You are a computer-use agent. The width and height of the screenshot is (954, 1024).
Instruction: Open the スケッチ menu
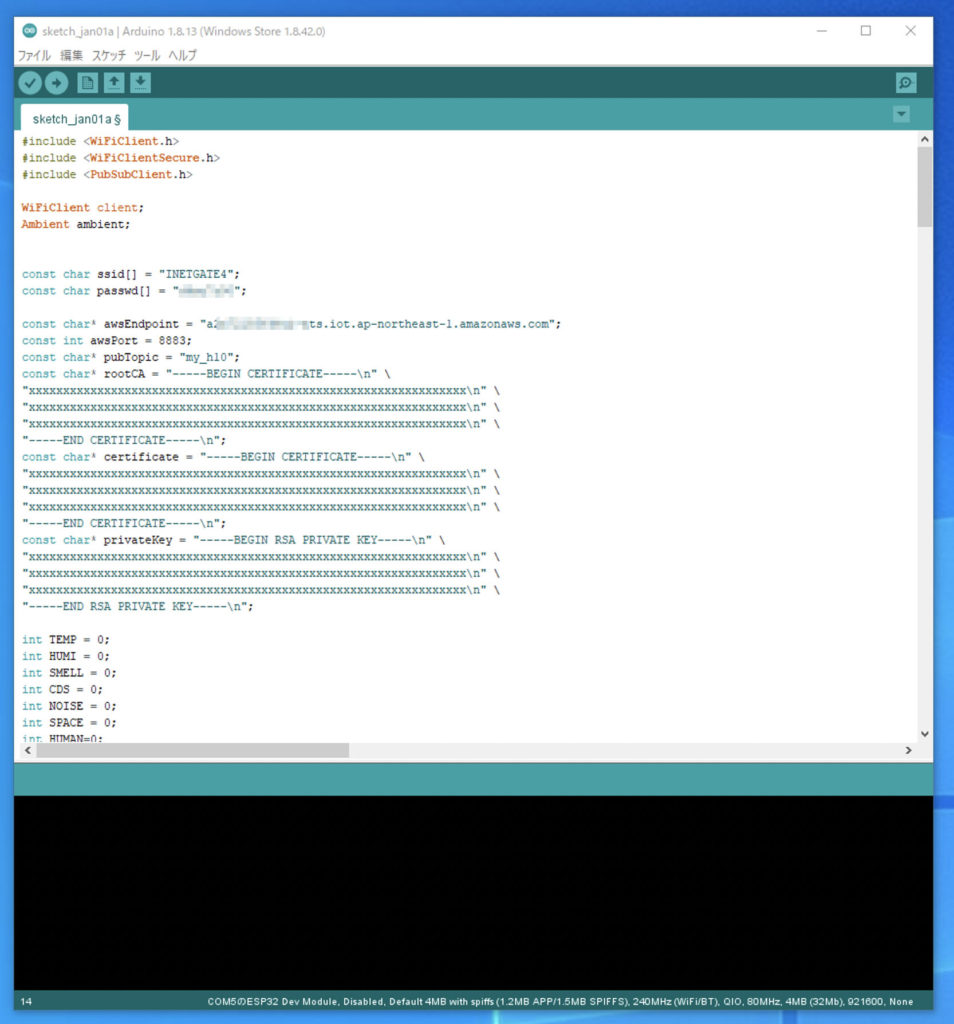[x=109, y=56]
